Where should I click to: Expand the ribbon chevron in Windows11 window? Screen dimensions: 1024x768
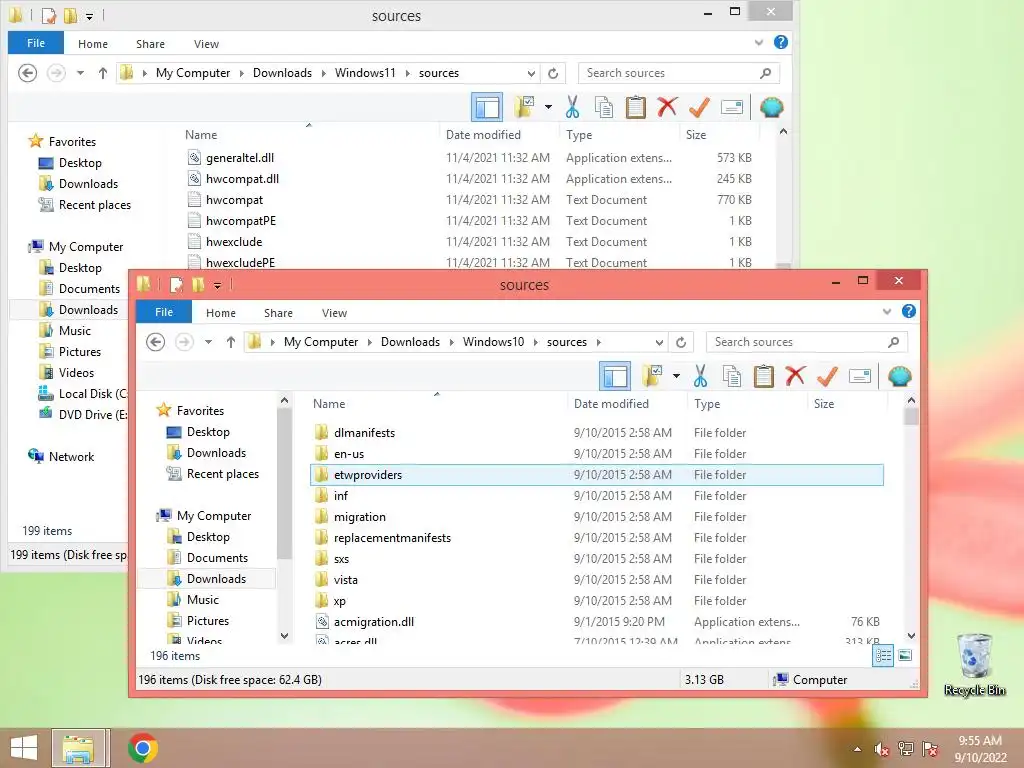[759, 42]
